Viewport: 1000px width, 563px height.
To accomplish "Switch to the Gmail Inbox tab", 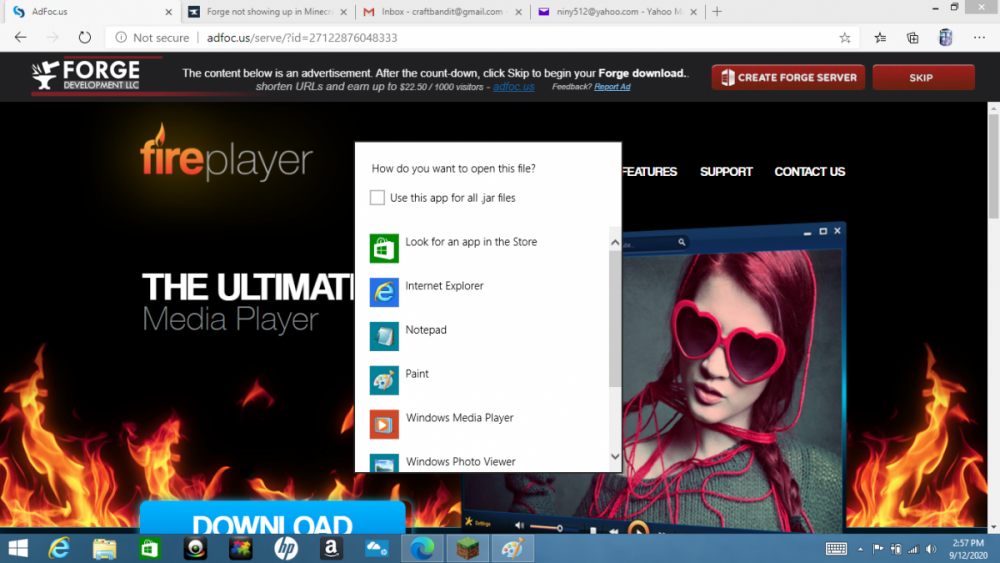I will (x=440, y=12).
